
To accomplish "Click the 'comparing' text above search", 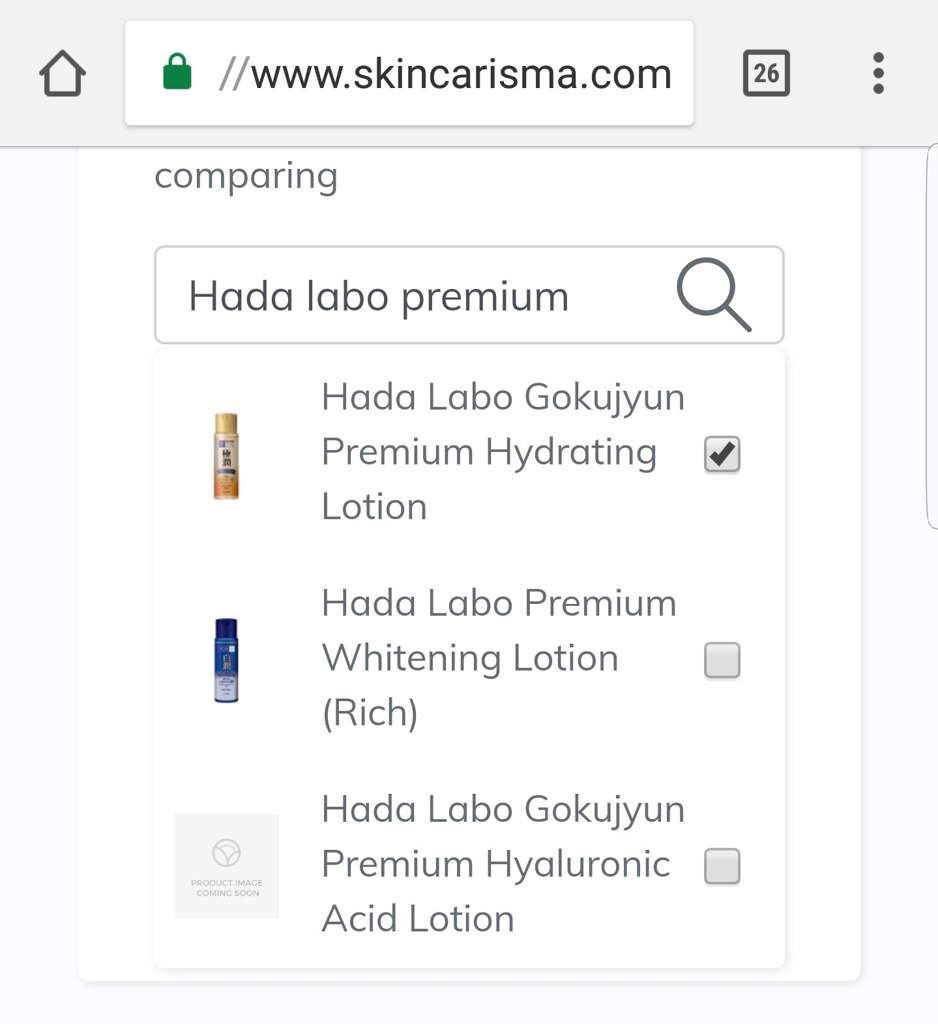I will [246, 177].
